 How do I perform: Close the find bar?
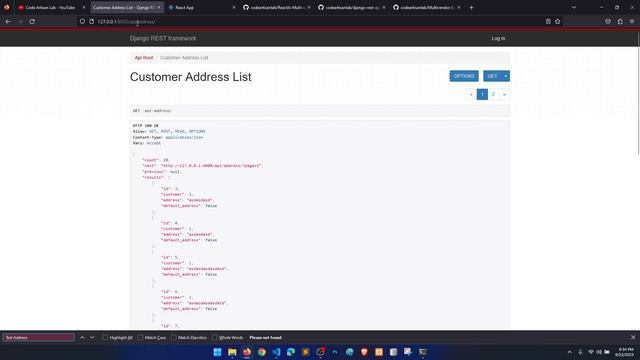coord(633,338)
